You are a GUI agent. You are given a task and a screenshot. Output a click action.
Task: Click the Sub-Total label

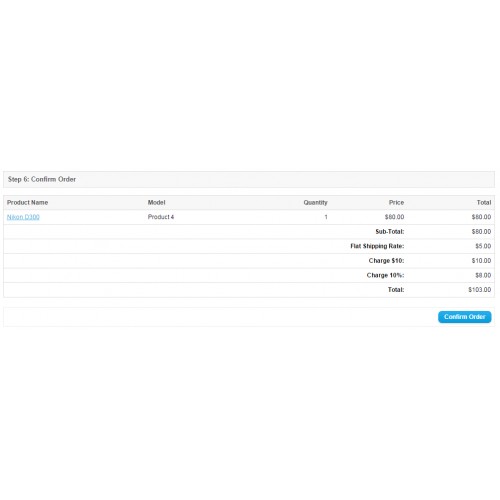click(x=390, y=231)
